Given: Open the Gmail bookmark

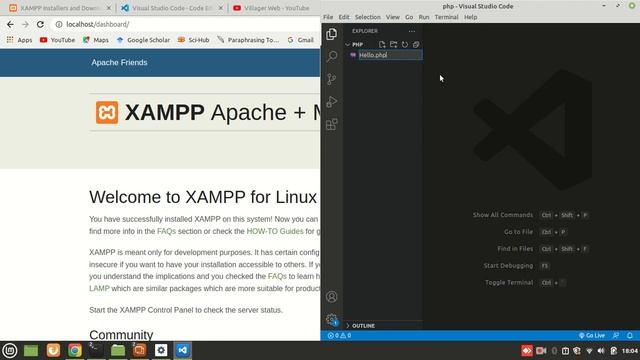Looking at the screenshot, I should (300, 40).
